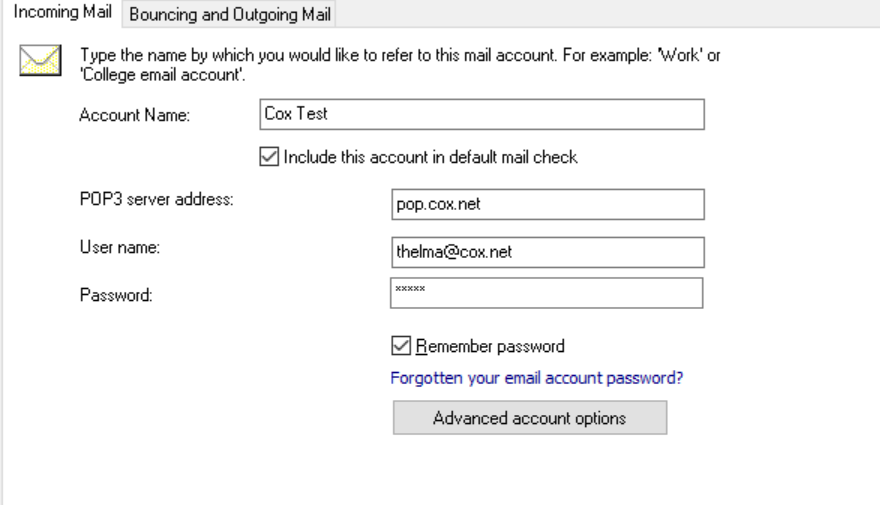Click the User name field with thelma@cox.net

(548, 252)
